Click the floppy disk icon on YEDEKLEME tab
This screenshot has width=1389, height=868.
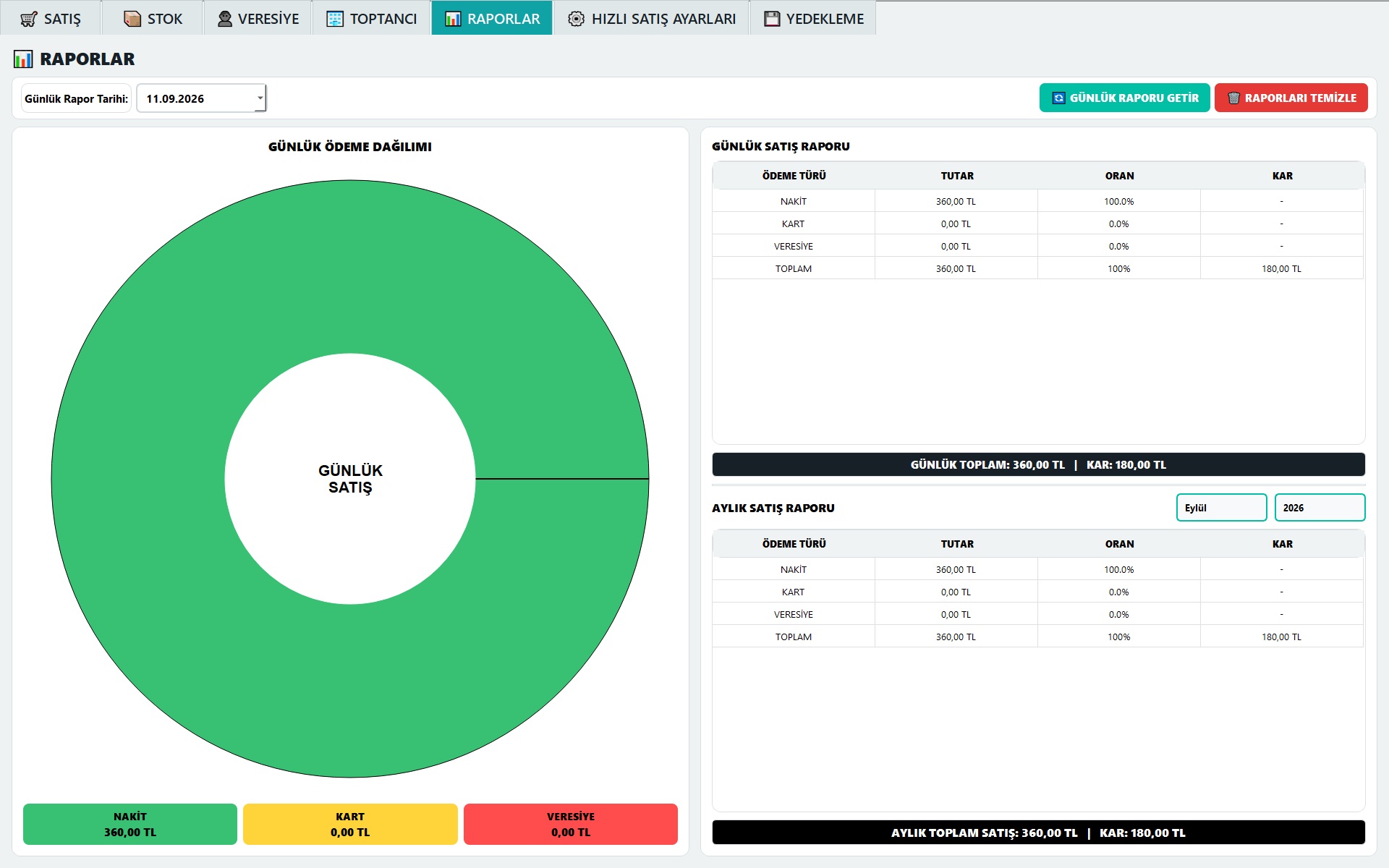tap(773, 19)
